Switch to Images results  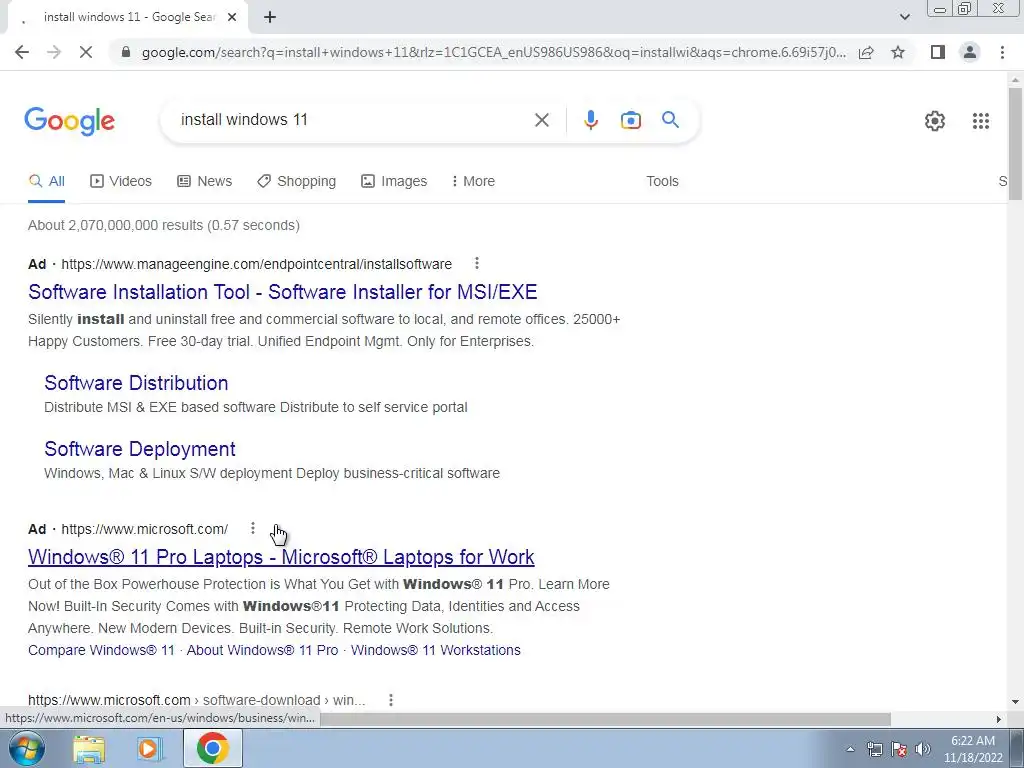[394, 181]
